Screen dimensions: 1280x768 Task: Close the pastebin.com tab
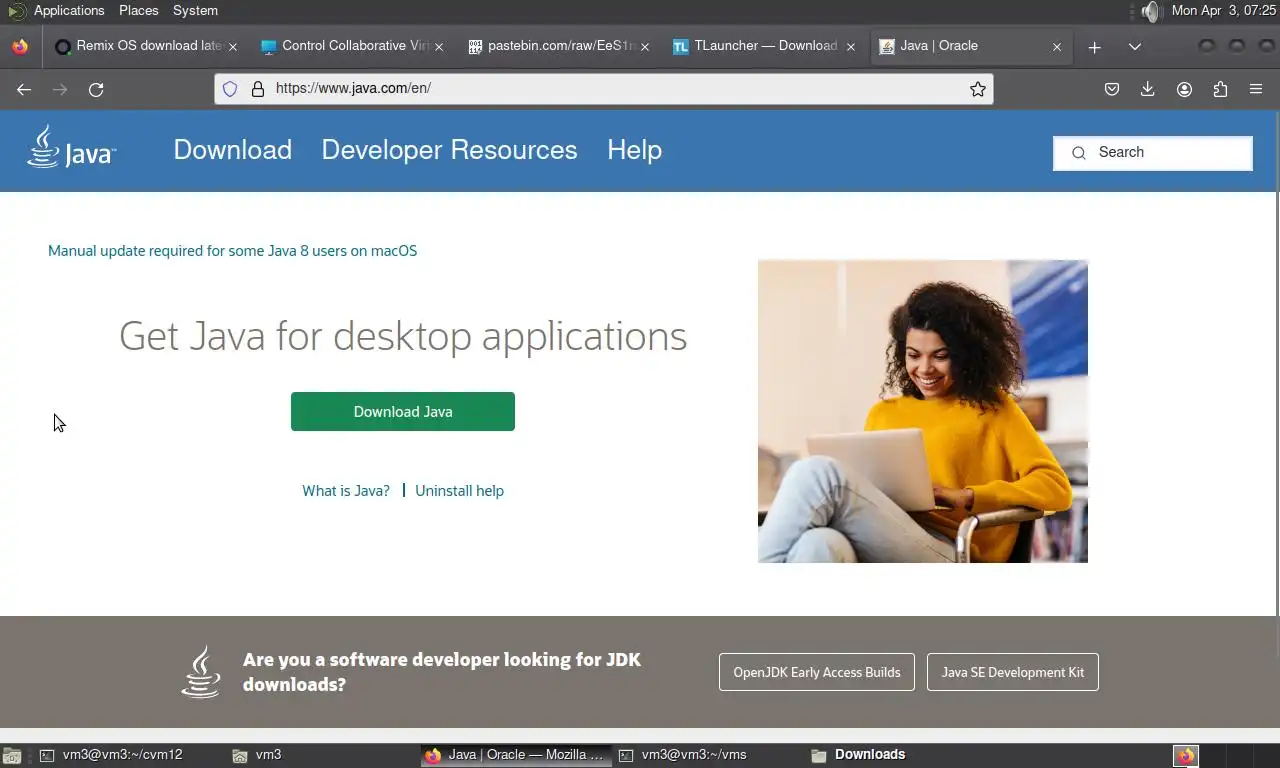[x=645, y=47]
